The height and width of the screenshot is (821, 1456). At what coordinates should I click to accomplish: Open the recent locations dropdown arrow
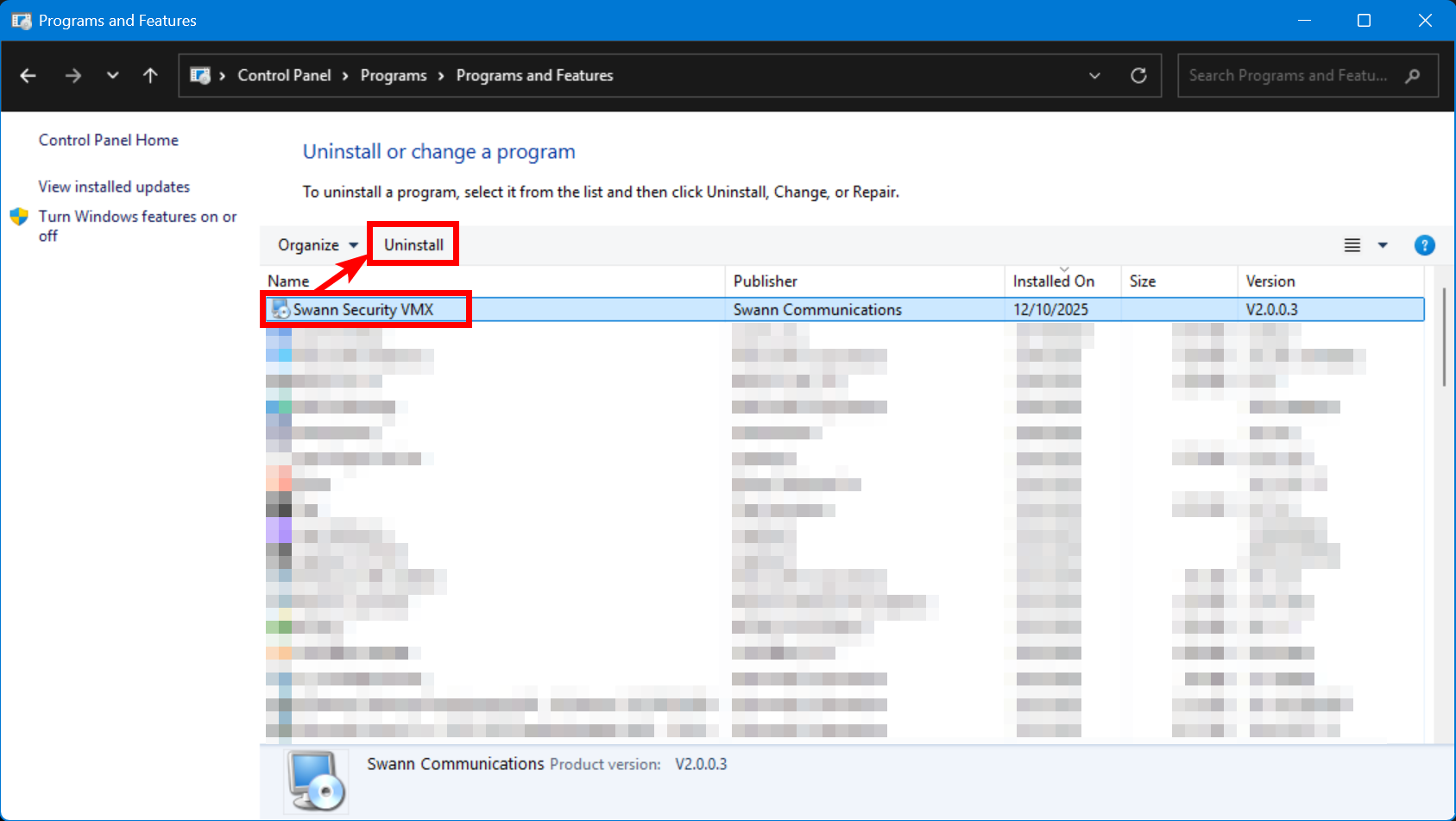click(112, 76)
